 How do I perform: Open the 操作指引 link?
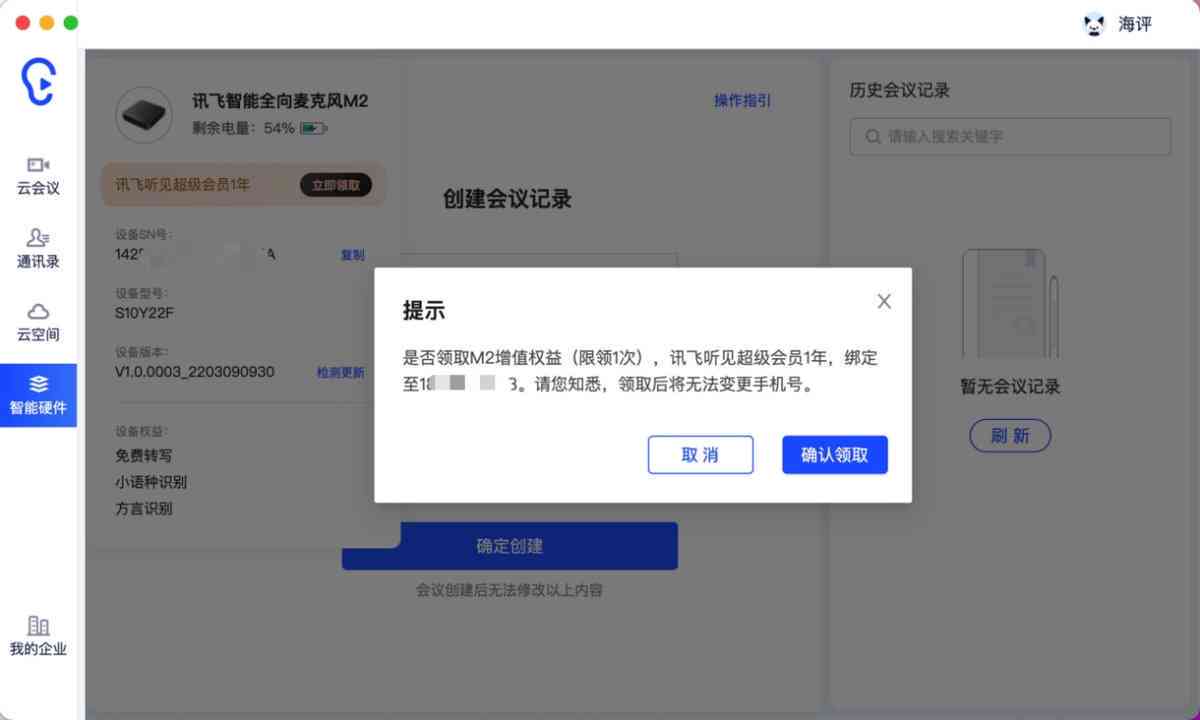click(x=743, y=101)
